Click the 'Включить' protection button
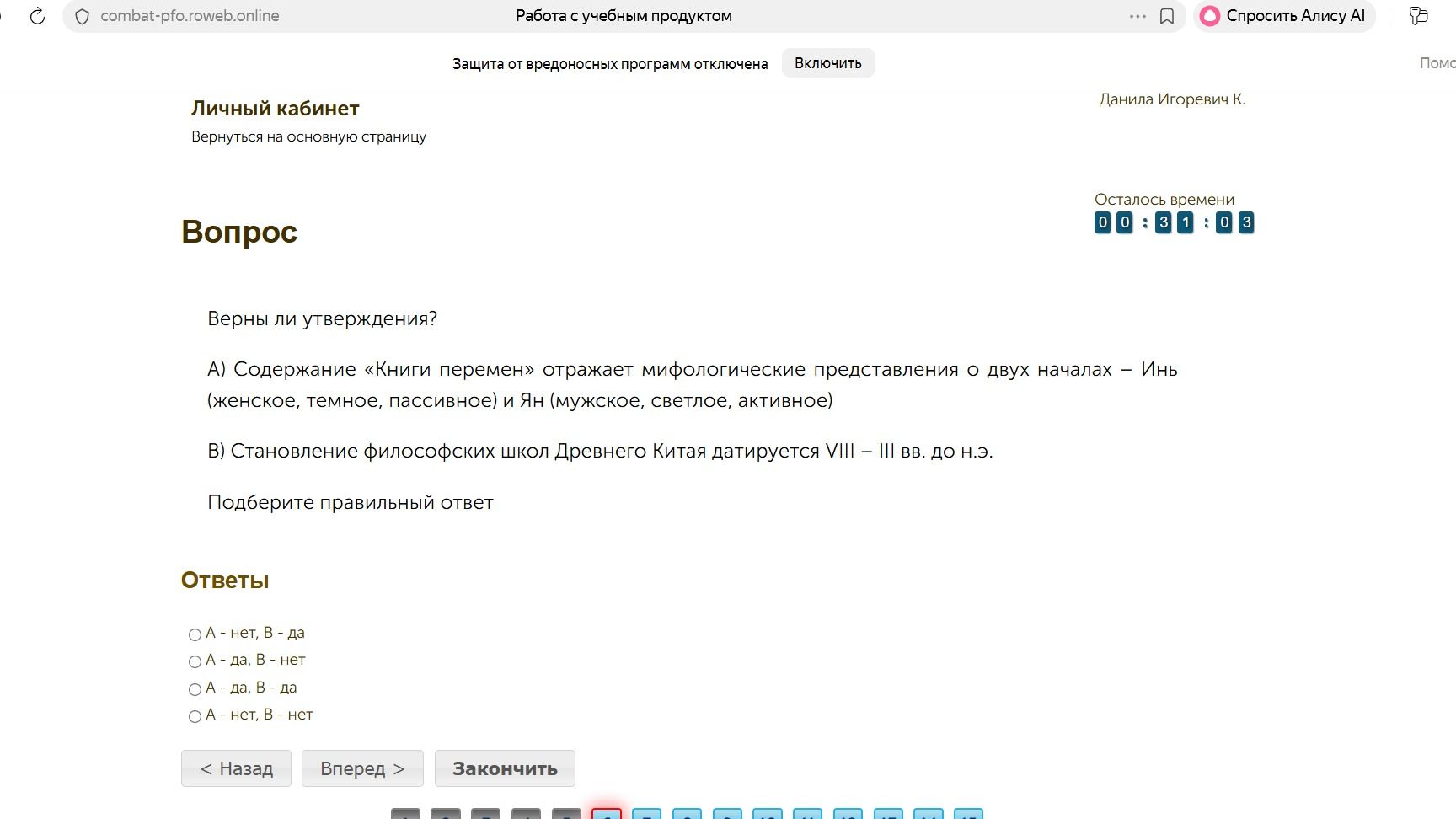The image size is (1456, 819). coord(828,63)
